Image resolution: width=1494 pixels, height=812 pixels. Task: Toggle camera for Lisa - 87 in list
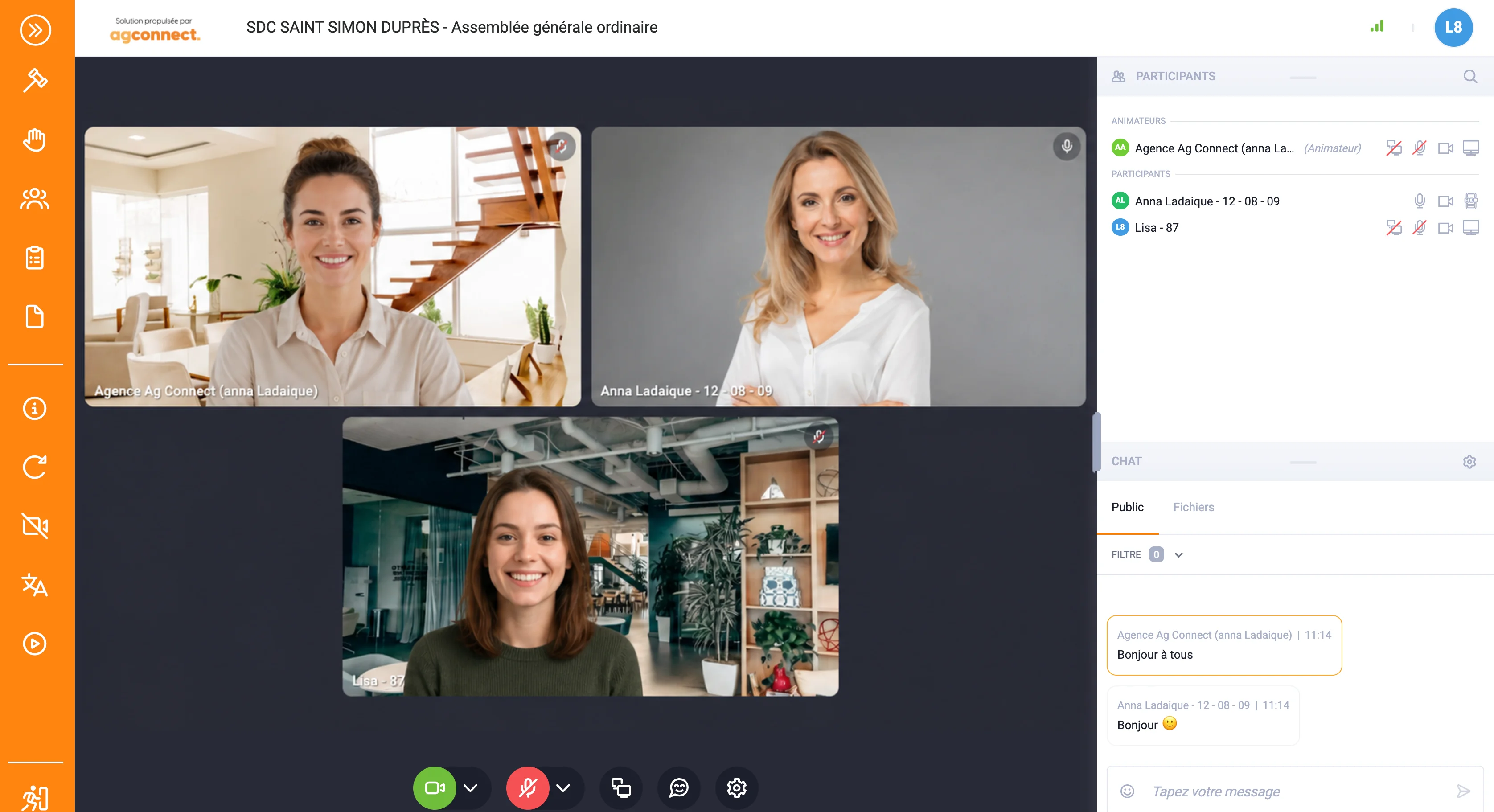click(x=1445, y=227)
